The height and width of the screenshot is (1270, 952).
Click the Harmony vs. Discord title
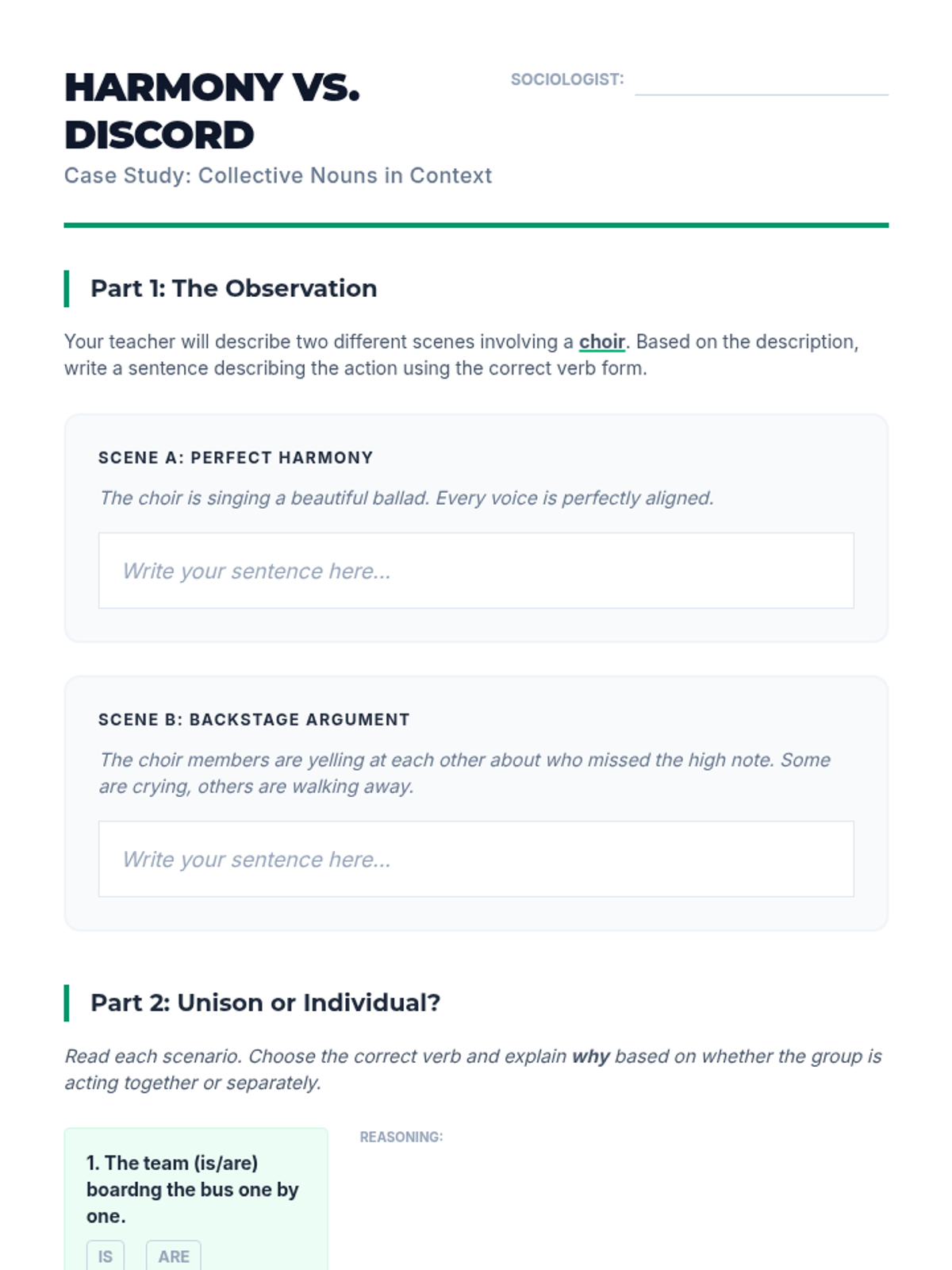213,111
